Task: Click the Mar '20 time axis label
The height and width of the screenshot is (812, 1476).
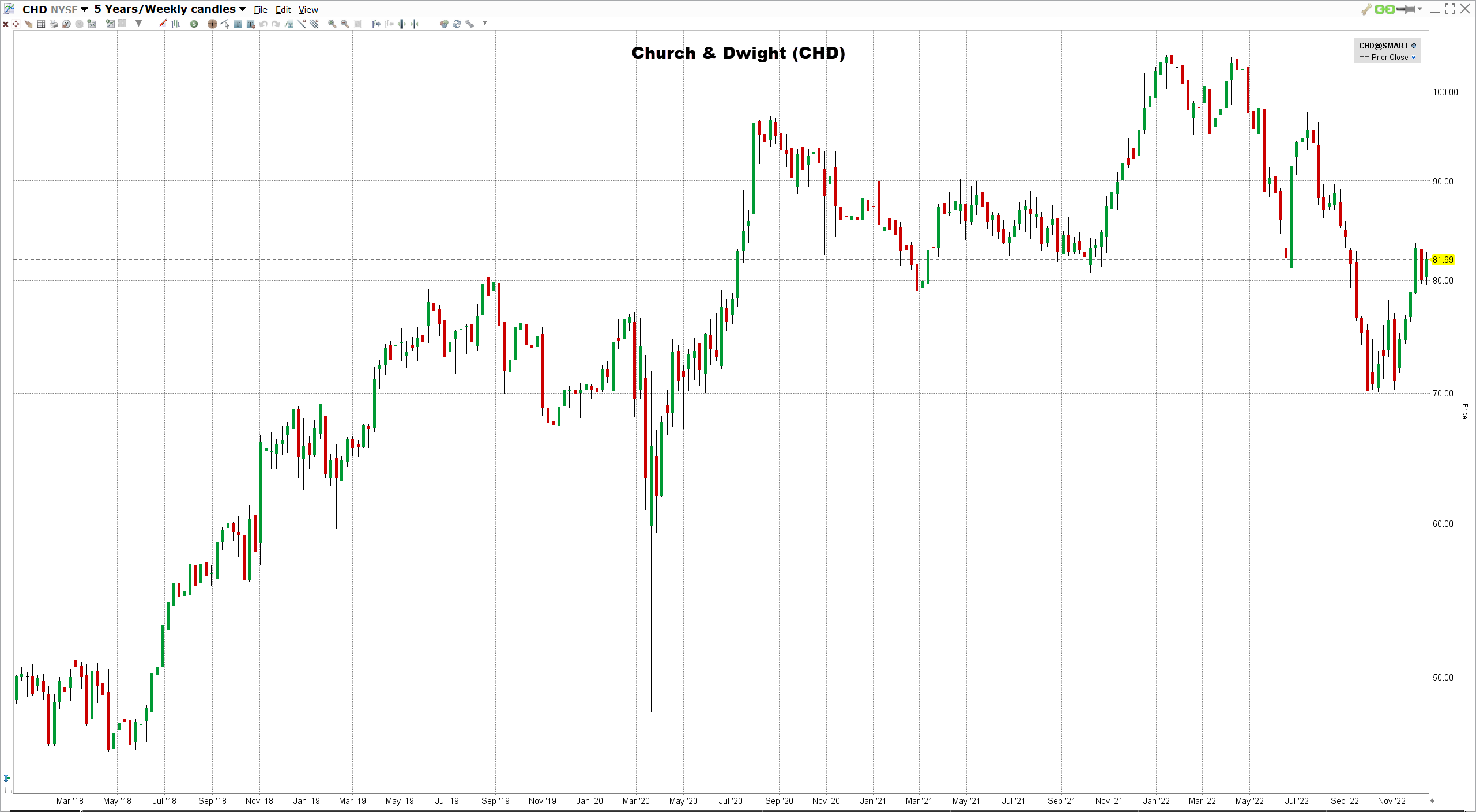Action: pyautogui.click(x=636, y=801)
